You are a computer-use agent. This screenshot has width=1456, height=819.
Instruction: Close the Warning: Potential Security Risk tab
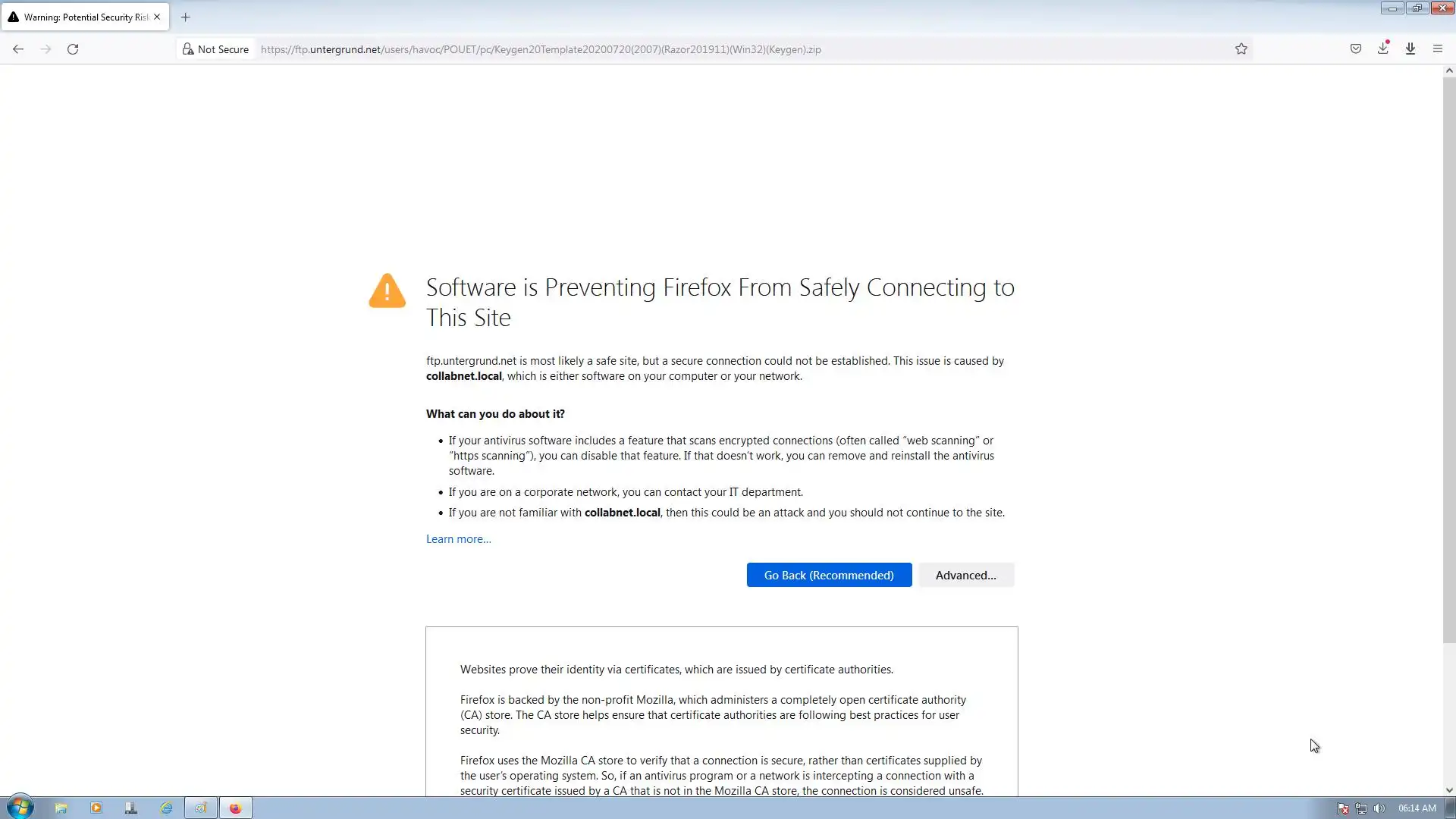click(157, 17)
